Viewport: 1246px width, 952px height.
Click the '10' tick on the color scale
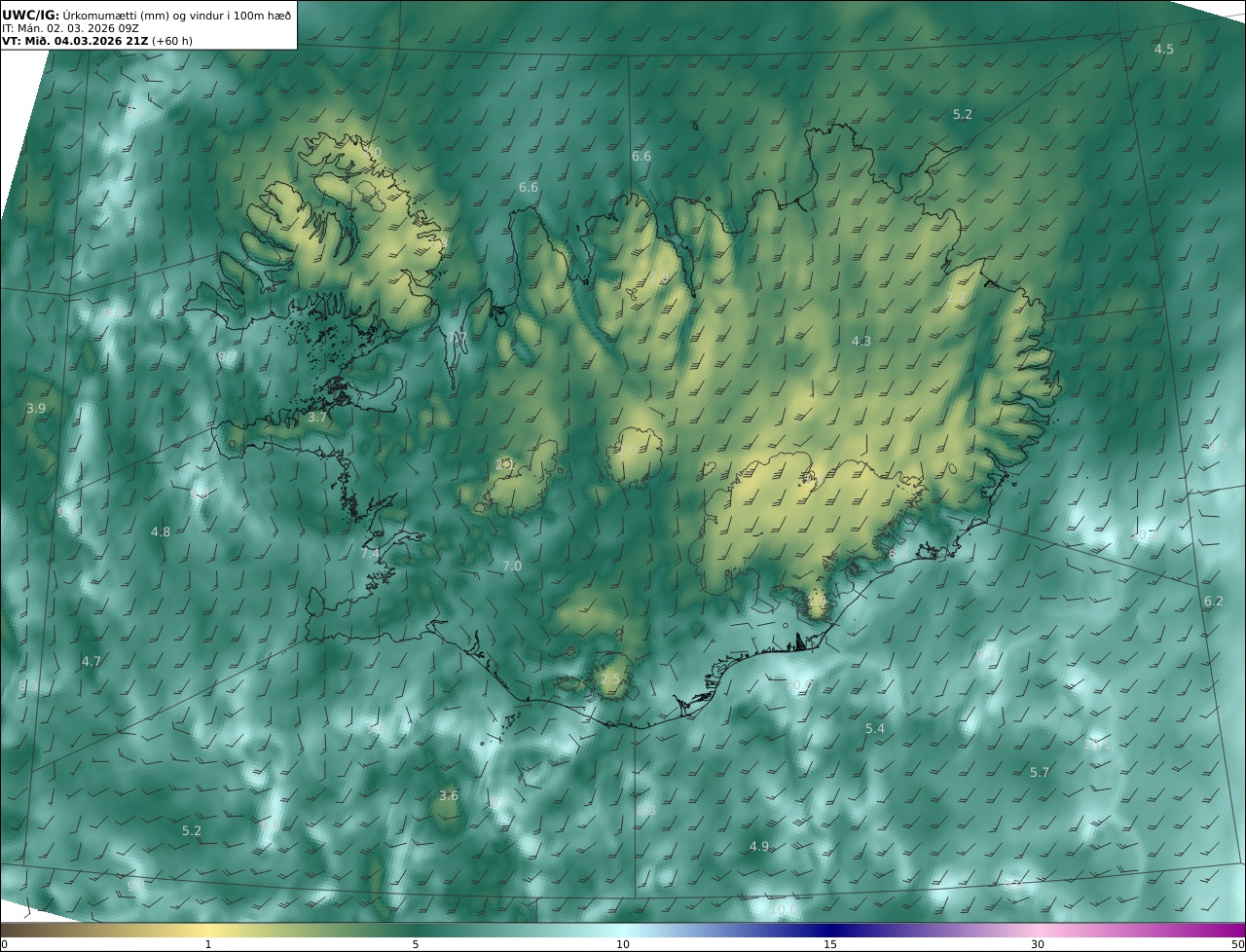click(623, 944)
